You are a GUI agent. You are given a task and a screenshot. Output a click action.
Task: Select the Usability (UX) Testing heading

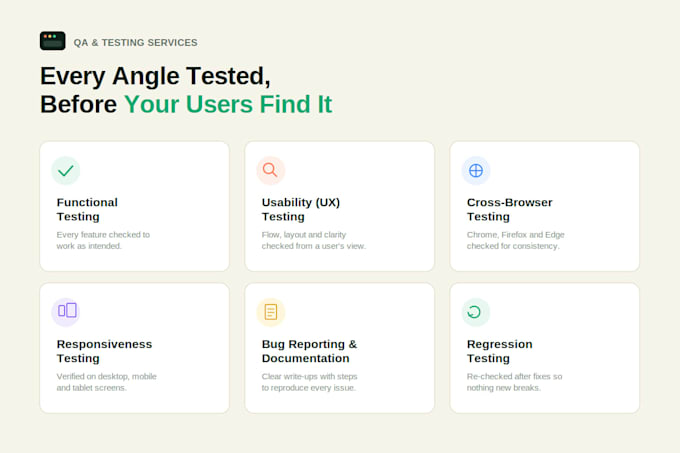click(x=301, y=209)
